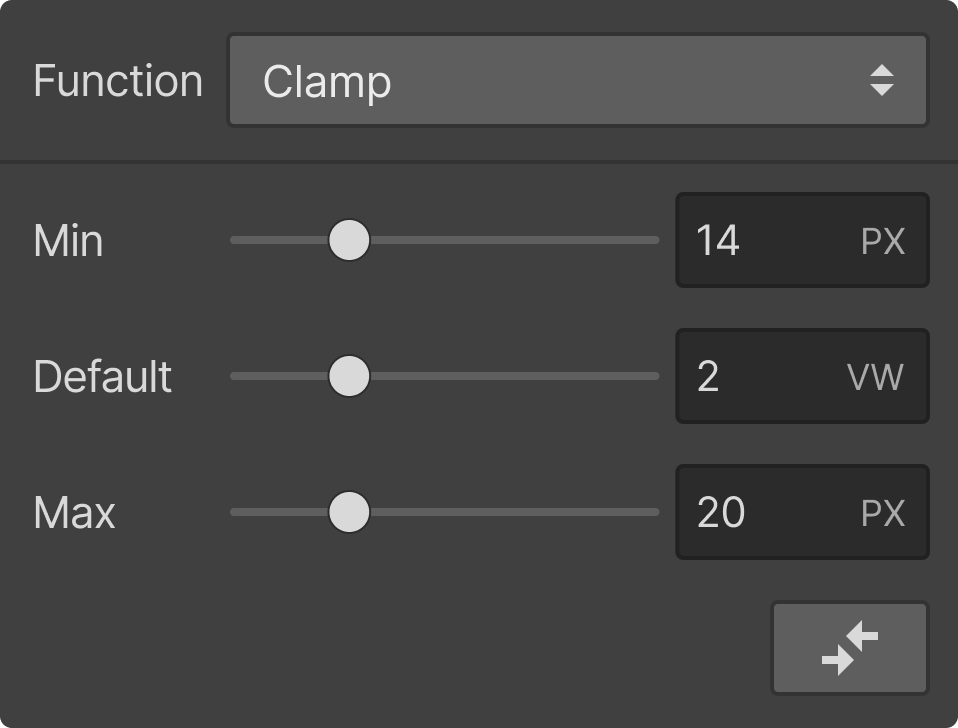Open the Clamp function dropdown
958x728 pixels.
tap(578, 80)
